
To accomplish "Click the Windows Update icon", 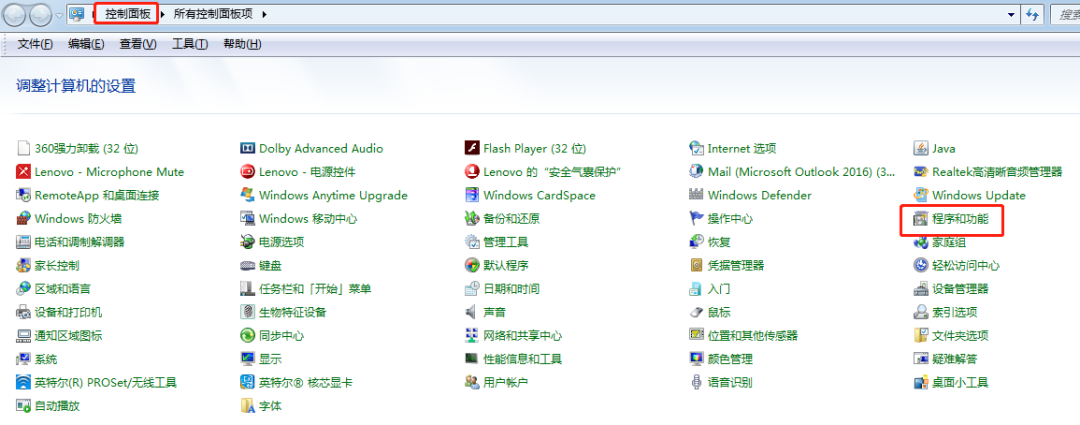I will [x=921, y=196].
